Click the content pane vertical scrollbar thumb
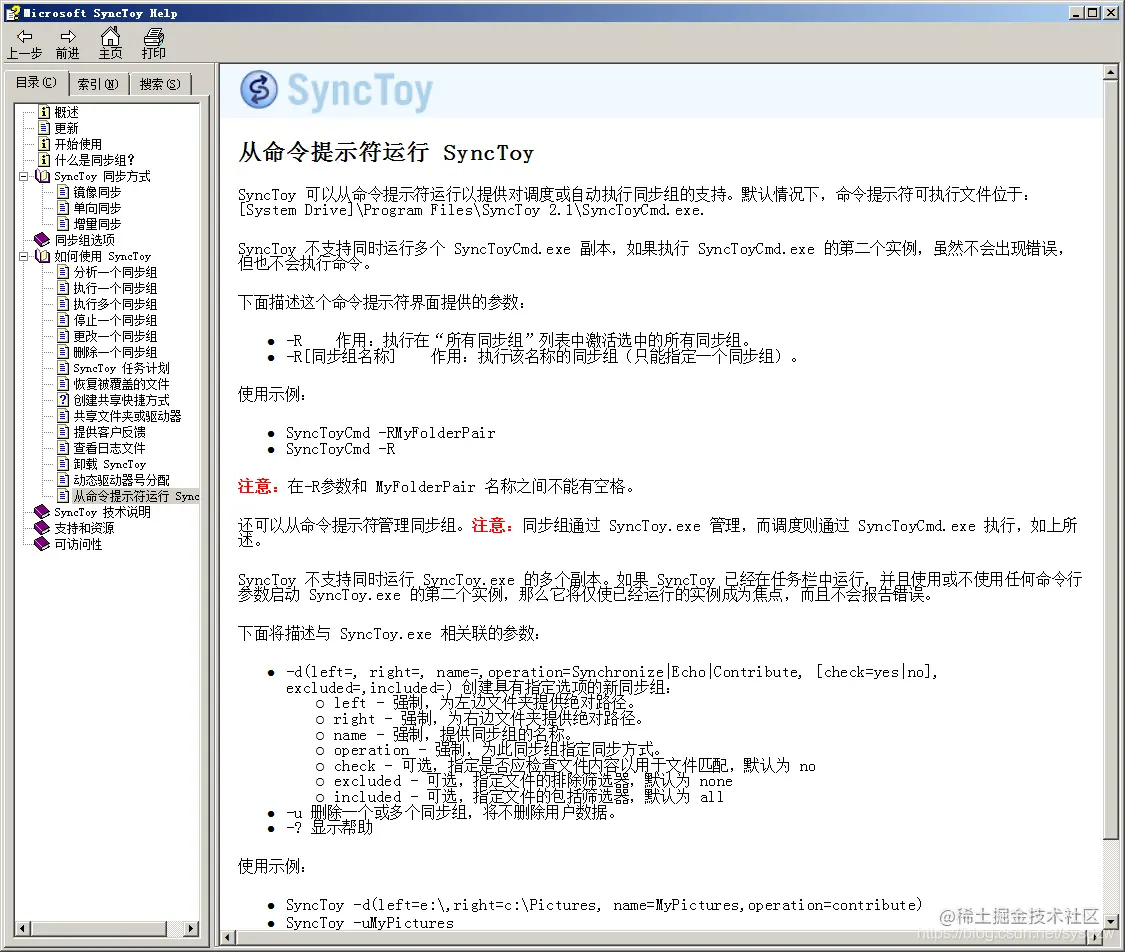 click(x=1110, y=458)
